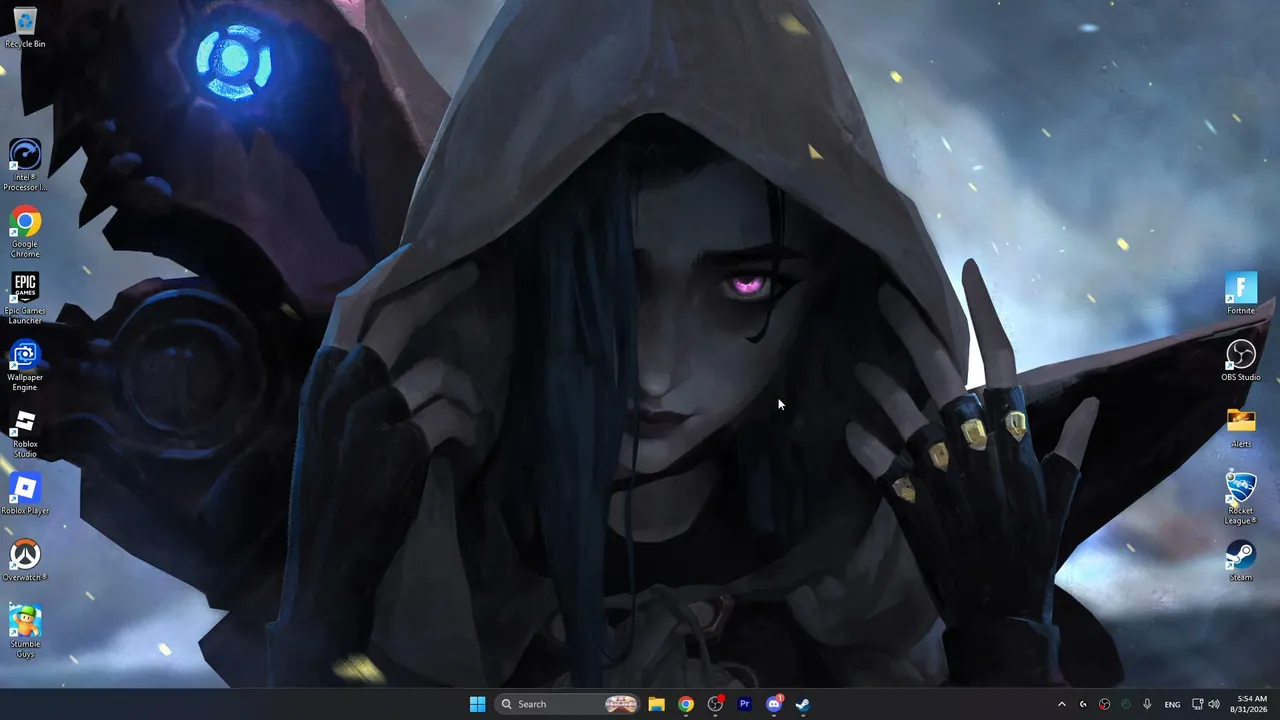The width and height of the screenshot is (1280, 720).
Task: Select the Google Chrome desktop shortcut
Action: tap(25, 232)
